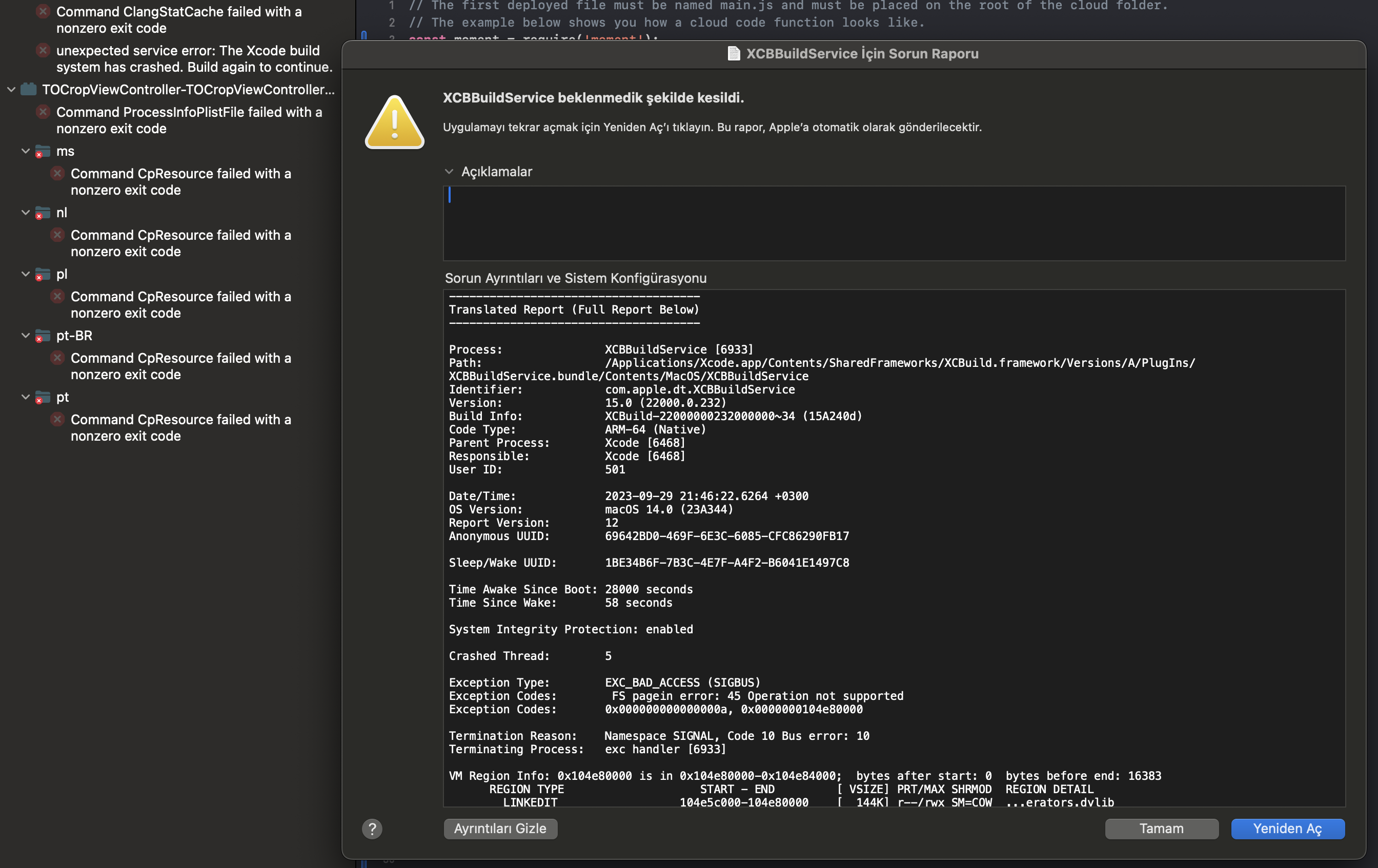Select the Xcode build system crashed message
This screenshot has height=868, width=1378.
click(x=195, y=59)
